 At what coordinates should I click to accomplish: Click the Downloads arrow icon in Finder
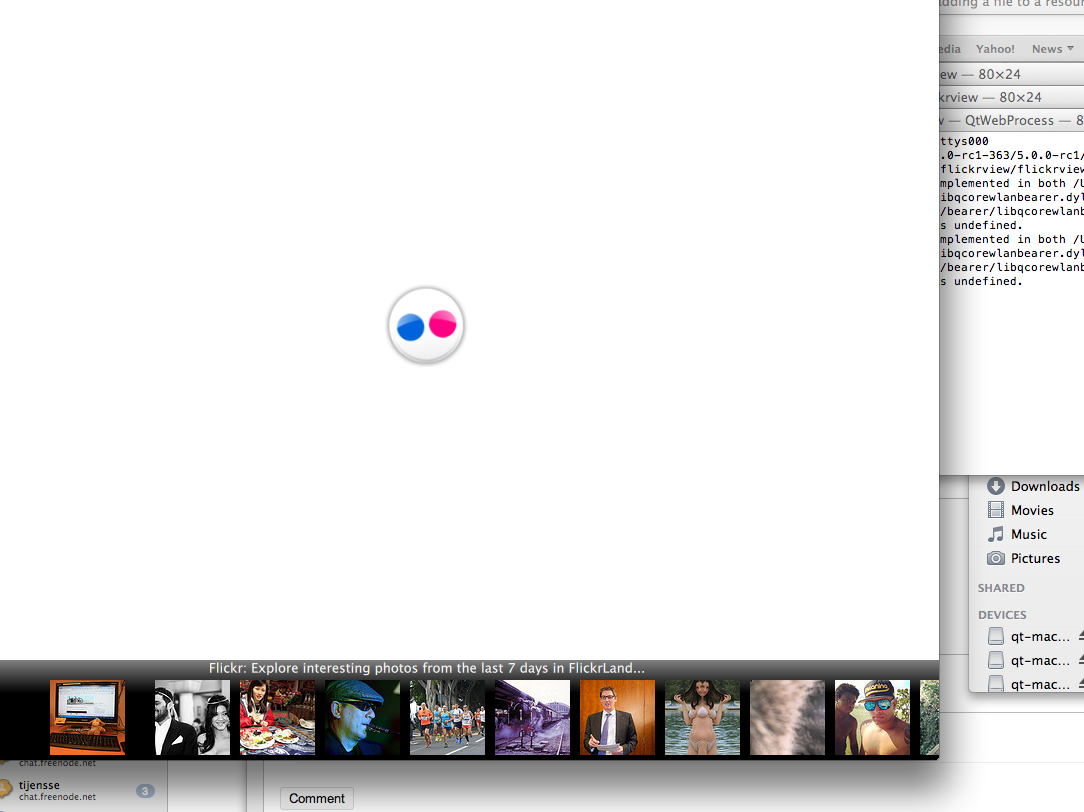click(996, 486)
